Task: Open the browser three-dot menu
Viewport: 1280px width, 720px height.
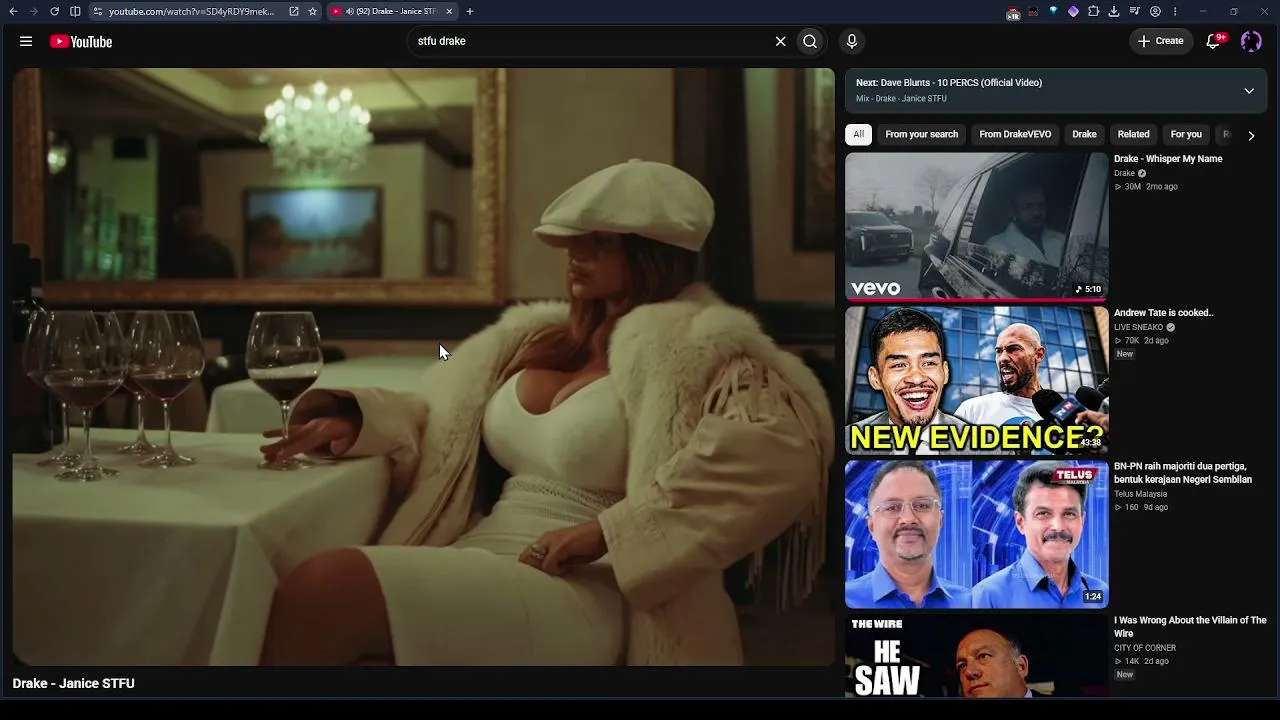Action: pyautogui.click(x=1175, y=11)
